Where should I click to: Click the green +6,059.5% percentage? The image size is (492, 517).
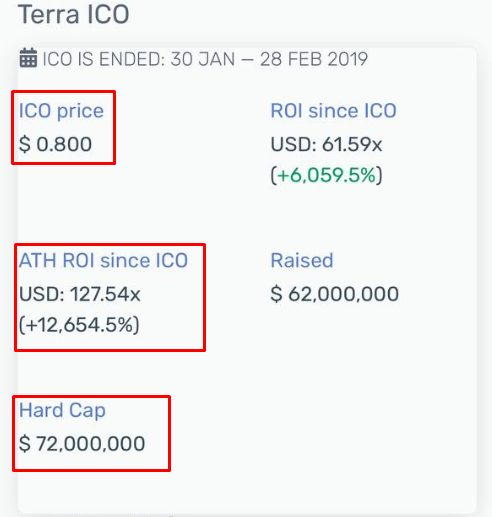click(x=327, y=175)
